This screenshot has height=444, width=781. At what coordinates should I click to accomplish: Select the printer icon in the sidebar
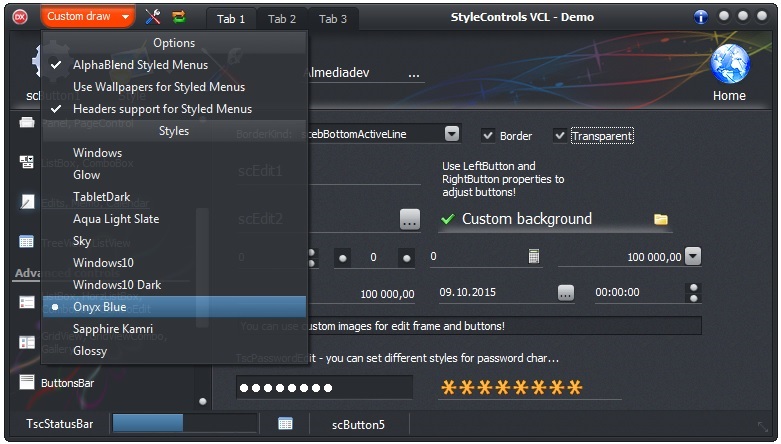tap(27, 122)
